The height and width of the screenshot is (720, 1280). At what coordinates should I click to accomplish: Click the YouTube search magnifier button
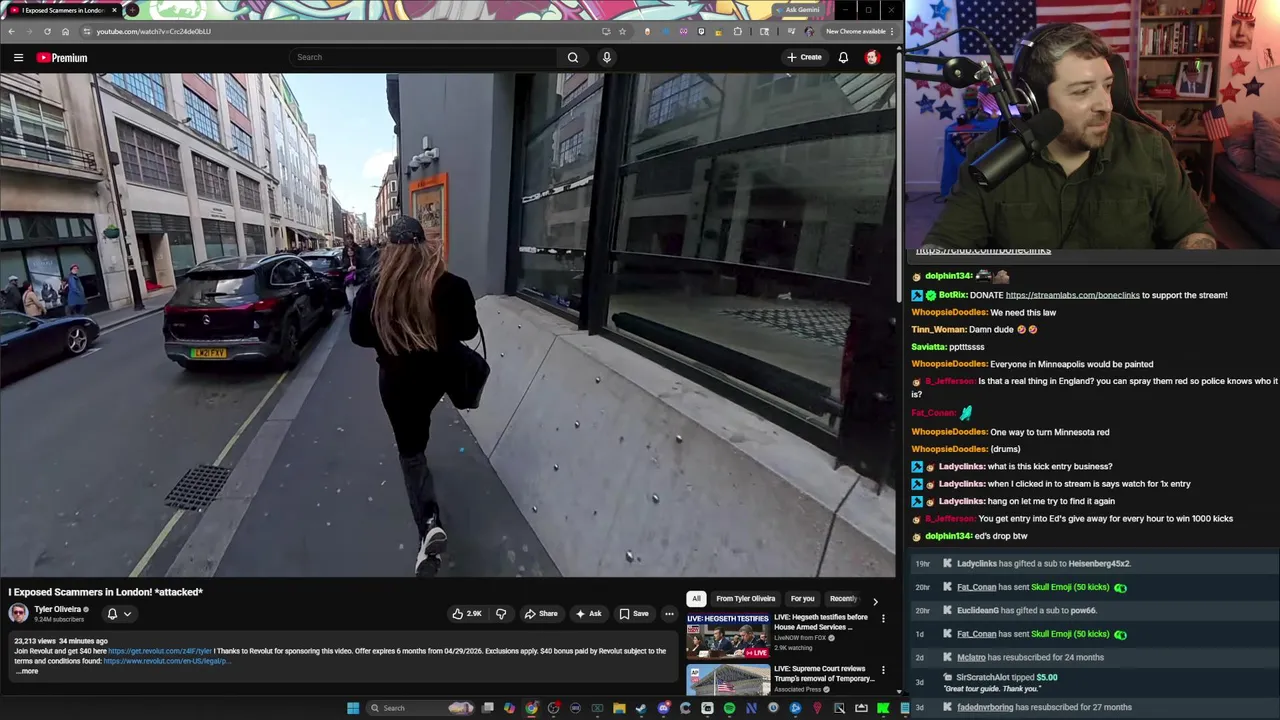coord(573,57)
